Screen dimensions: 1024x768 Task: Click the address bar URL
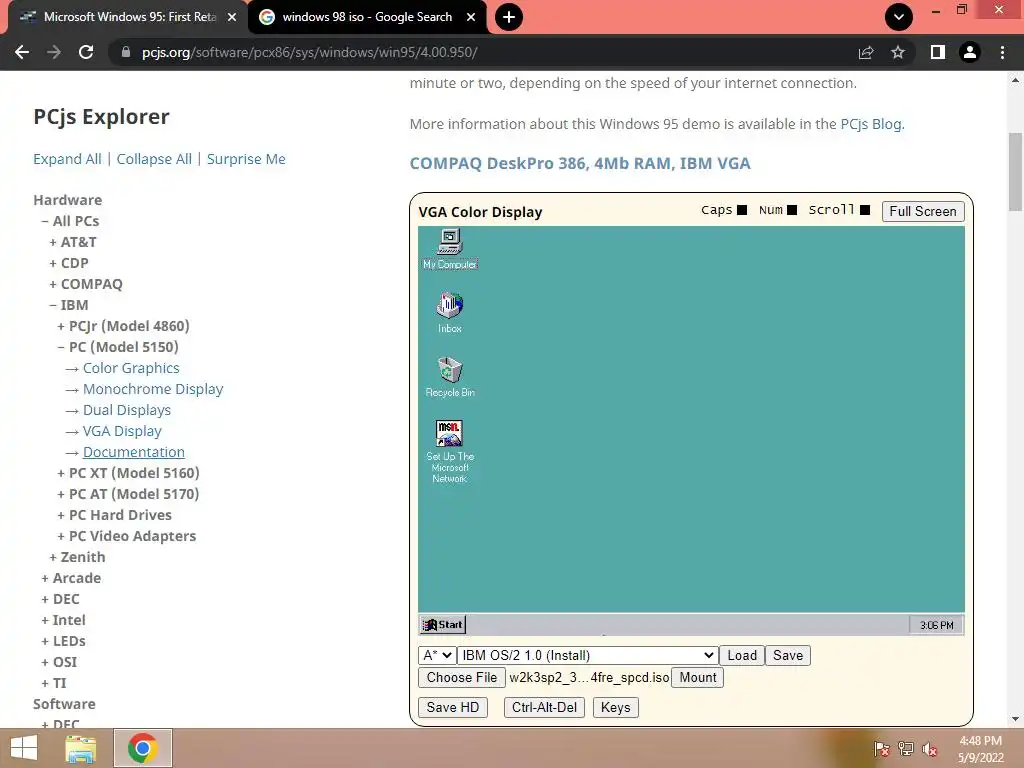(x=310, y=52)
